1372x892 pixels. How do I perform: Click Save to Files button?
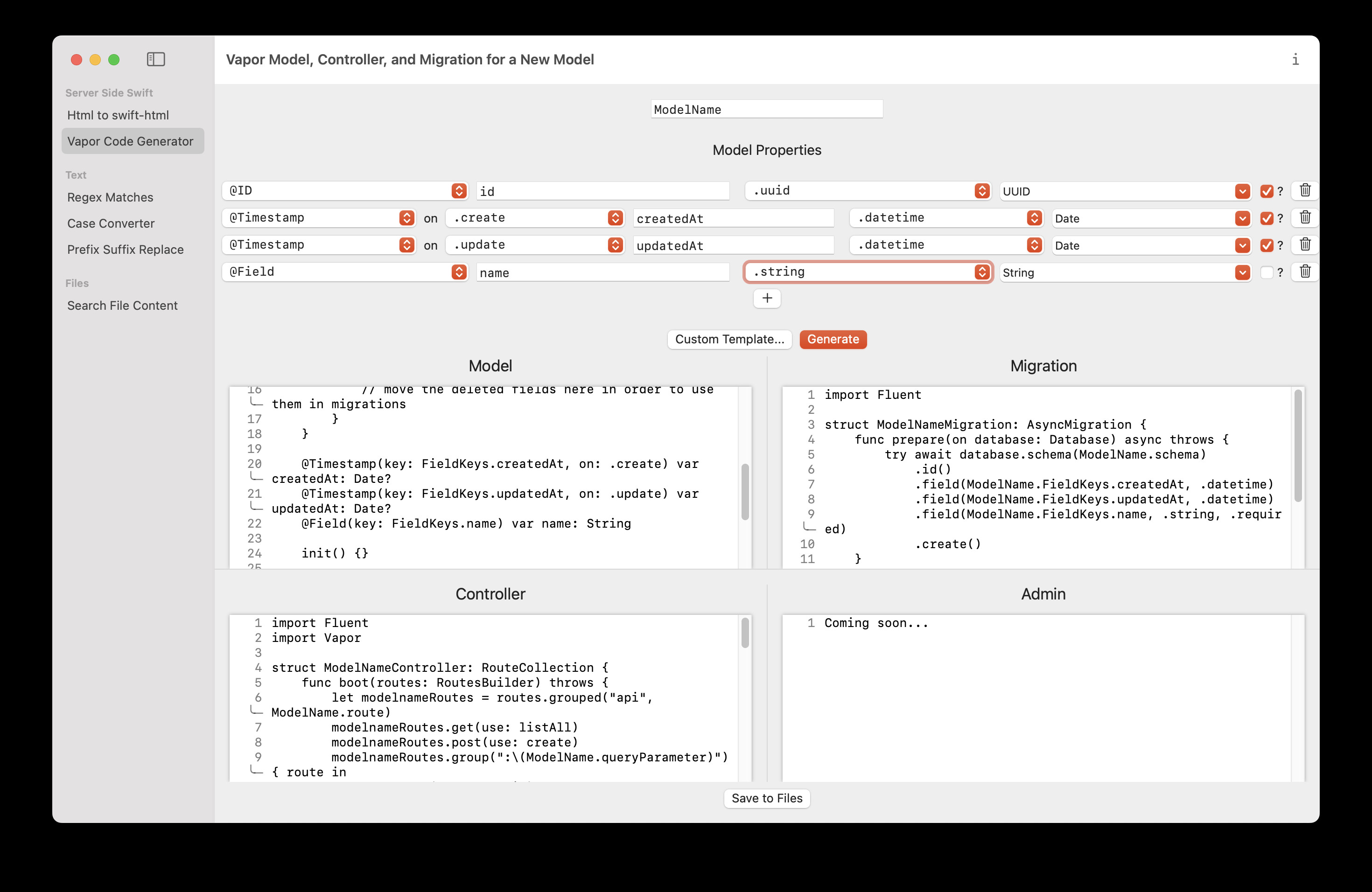(x=766, y=798)
